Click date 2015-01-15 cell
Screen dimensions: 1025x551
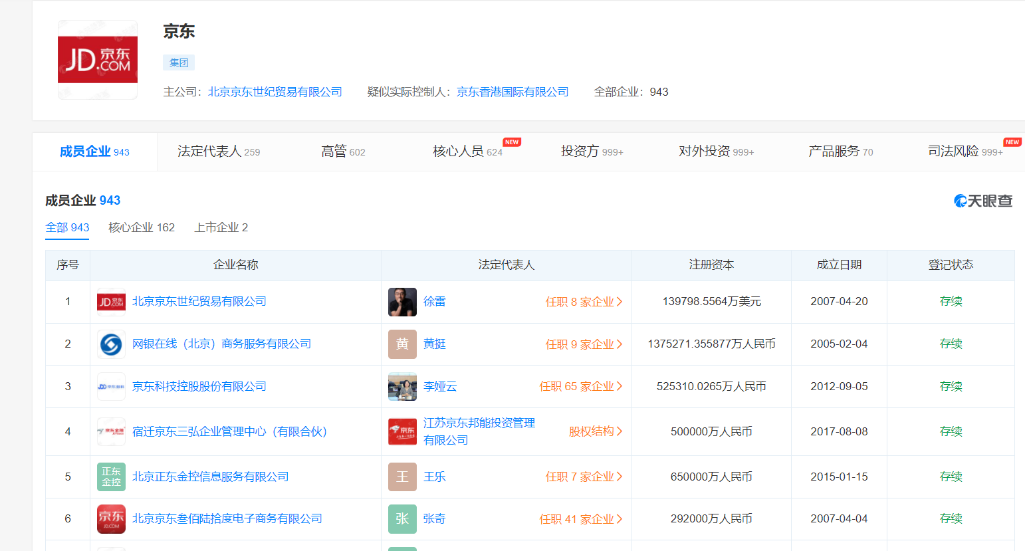(839, 476)
